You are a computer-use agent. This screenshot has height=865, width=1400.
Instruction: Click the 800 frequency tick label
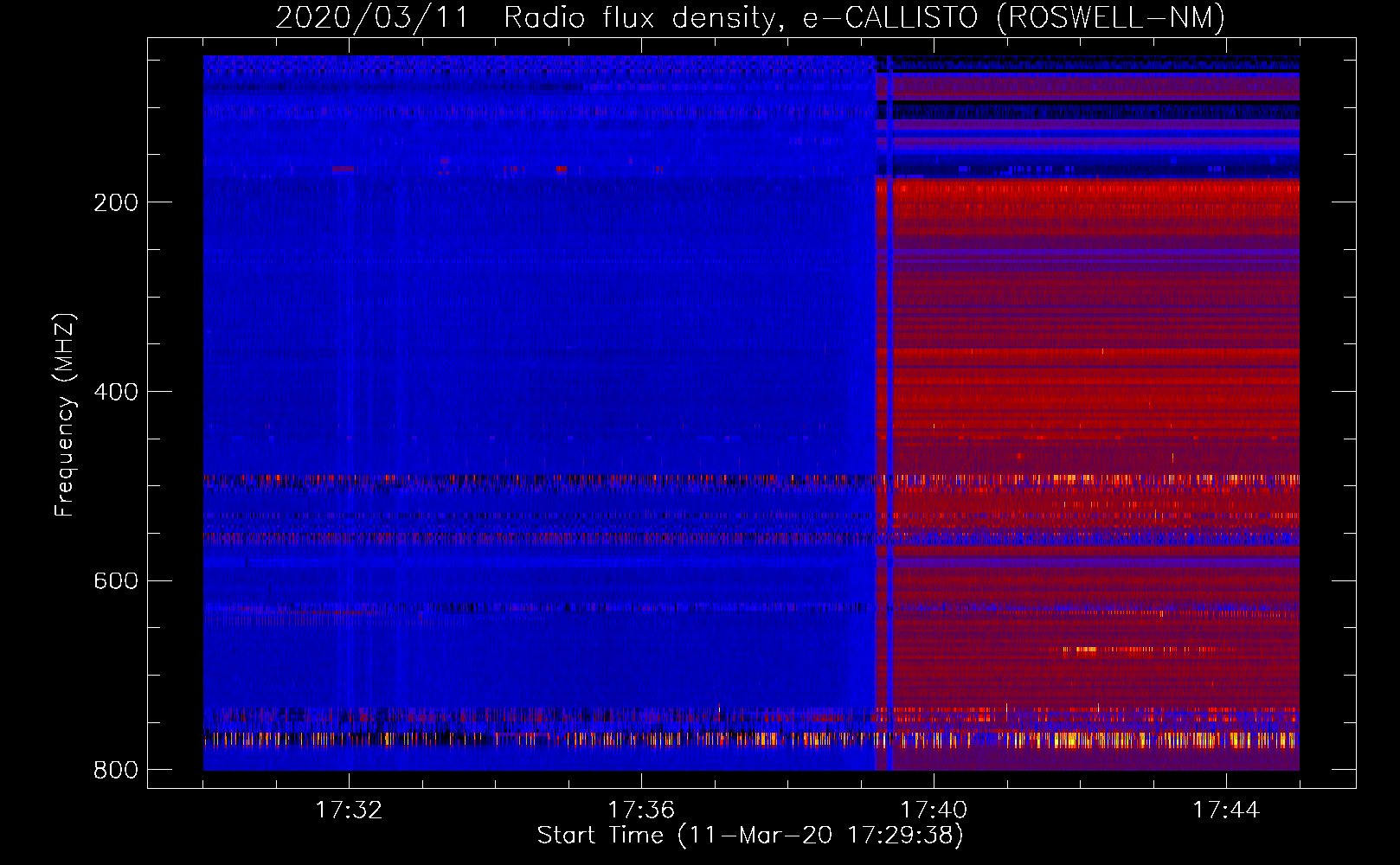116,770
